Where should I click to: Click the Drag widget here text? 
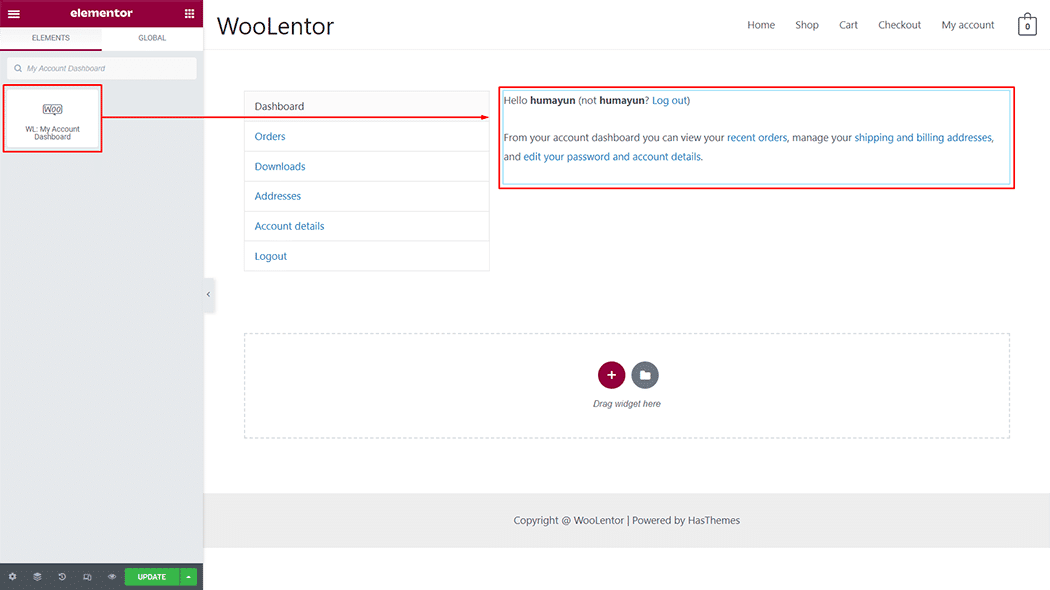coord(627,404)
